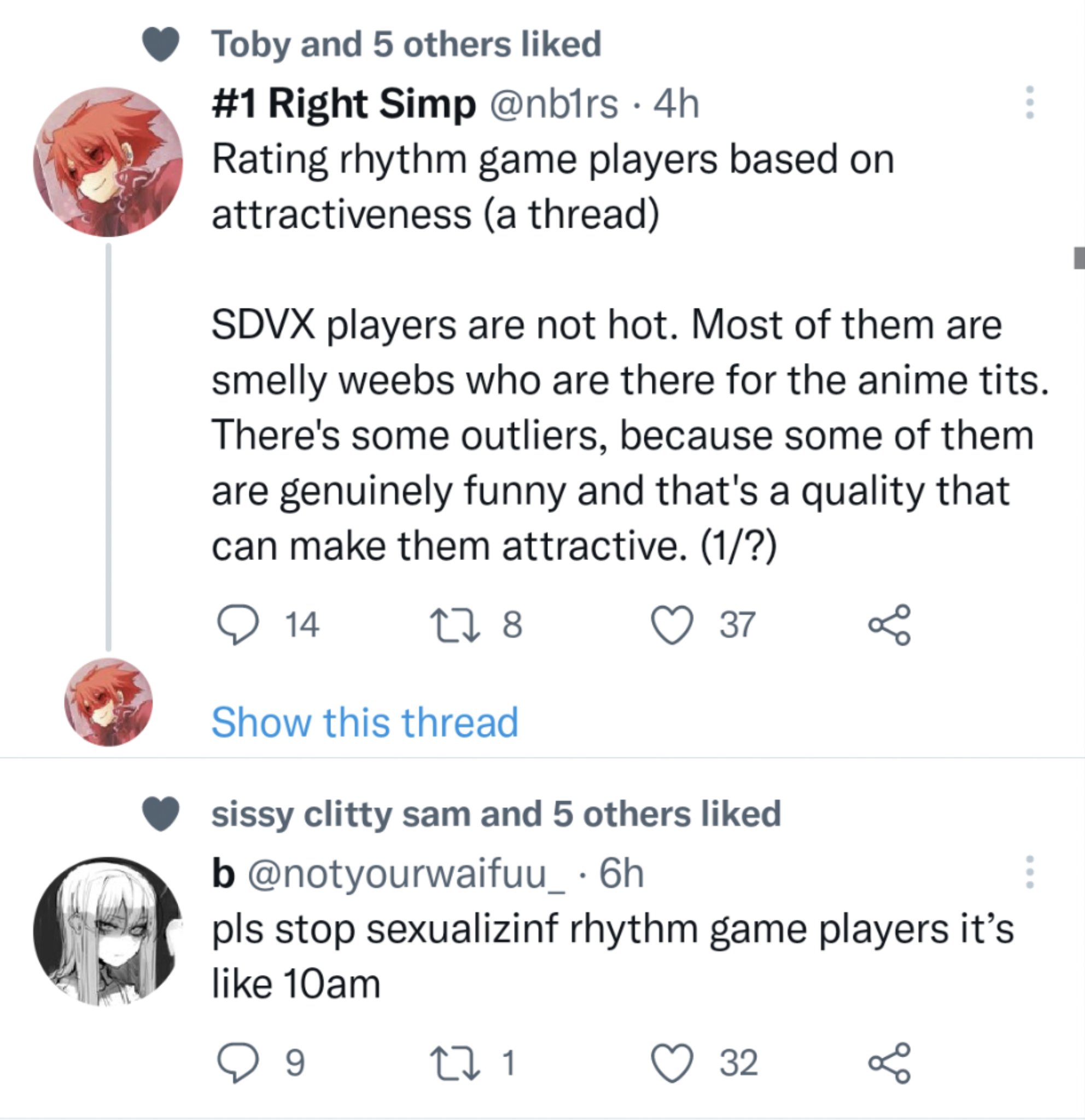Like the #1 Right Simp tweet
The height and width of the screenshot is (1120, 1085).
coord(673,624)
